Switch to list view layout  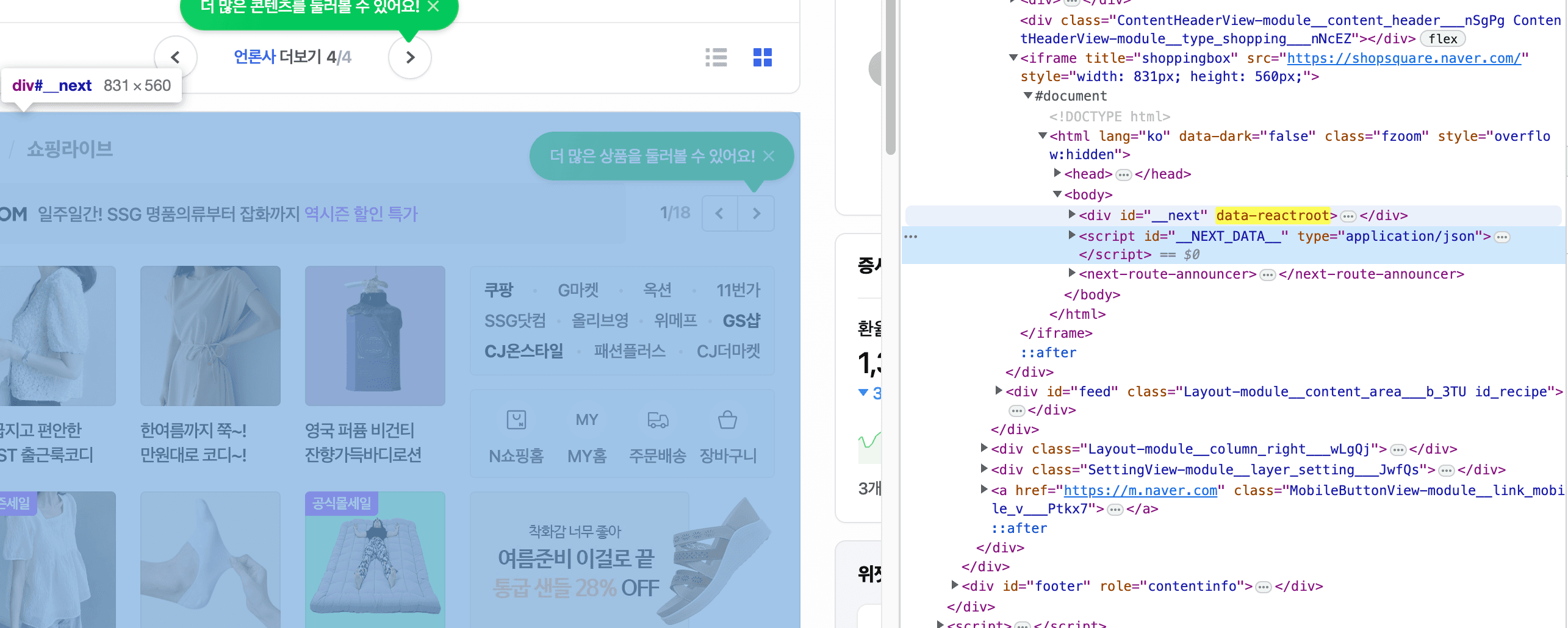point(717,57)
